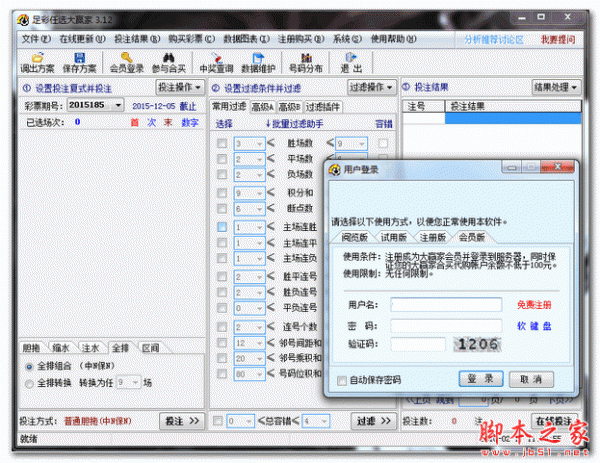The height and width of the screenshot is (463, 600).
Task: Click the 1206 captcha image
Action: (x=477, y=344)
